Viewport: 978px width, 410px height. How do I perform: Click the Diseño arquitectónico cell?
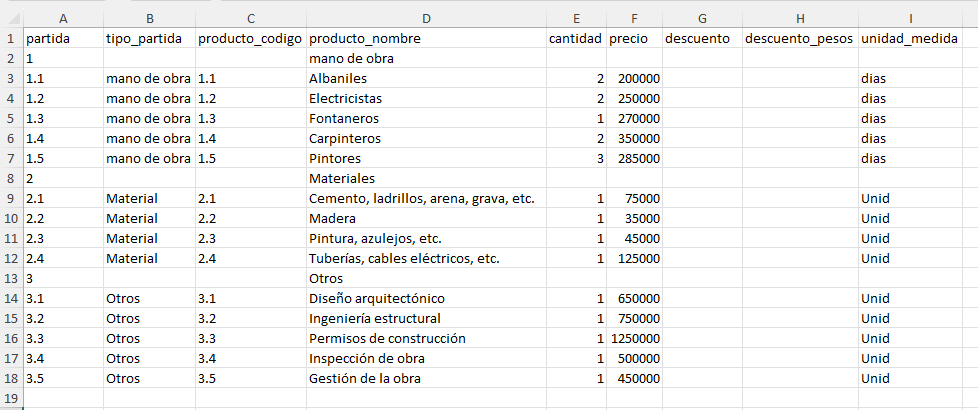tap(426, 298)
